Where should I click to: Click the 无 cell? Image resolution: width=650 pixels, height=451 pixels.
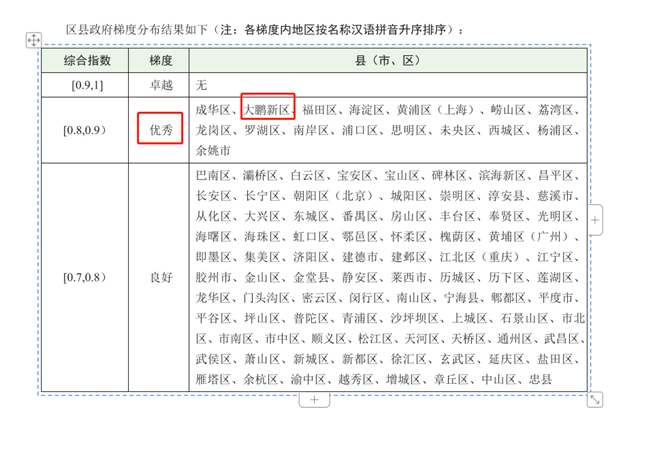click(x=388, y=85)
